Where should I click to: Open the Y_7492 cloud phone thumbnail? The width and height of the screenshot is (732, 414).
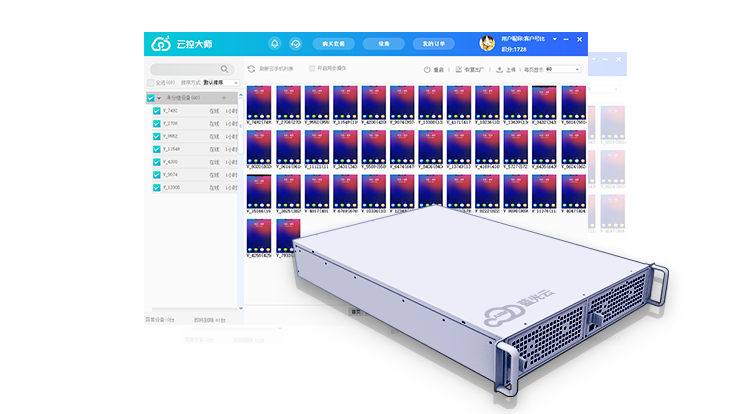click(259, 103)
